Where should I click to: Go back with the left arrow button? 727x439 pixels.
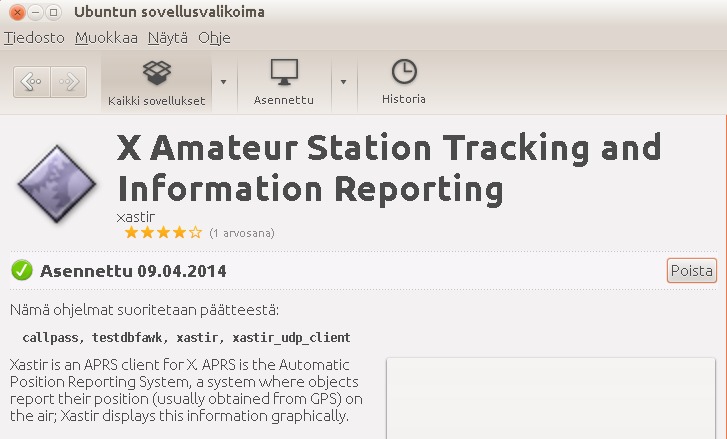pyautogui.click(x=32, y=82)
